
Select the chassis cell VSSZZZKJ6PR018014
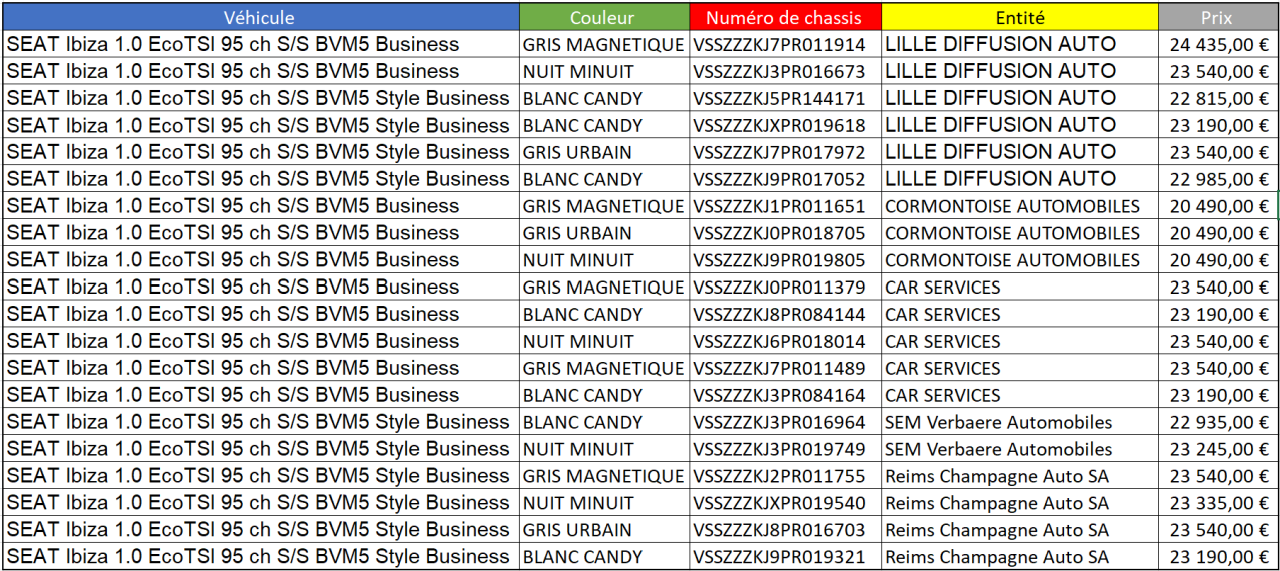785,342
